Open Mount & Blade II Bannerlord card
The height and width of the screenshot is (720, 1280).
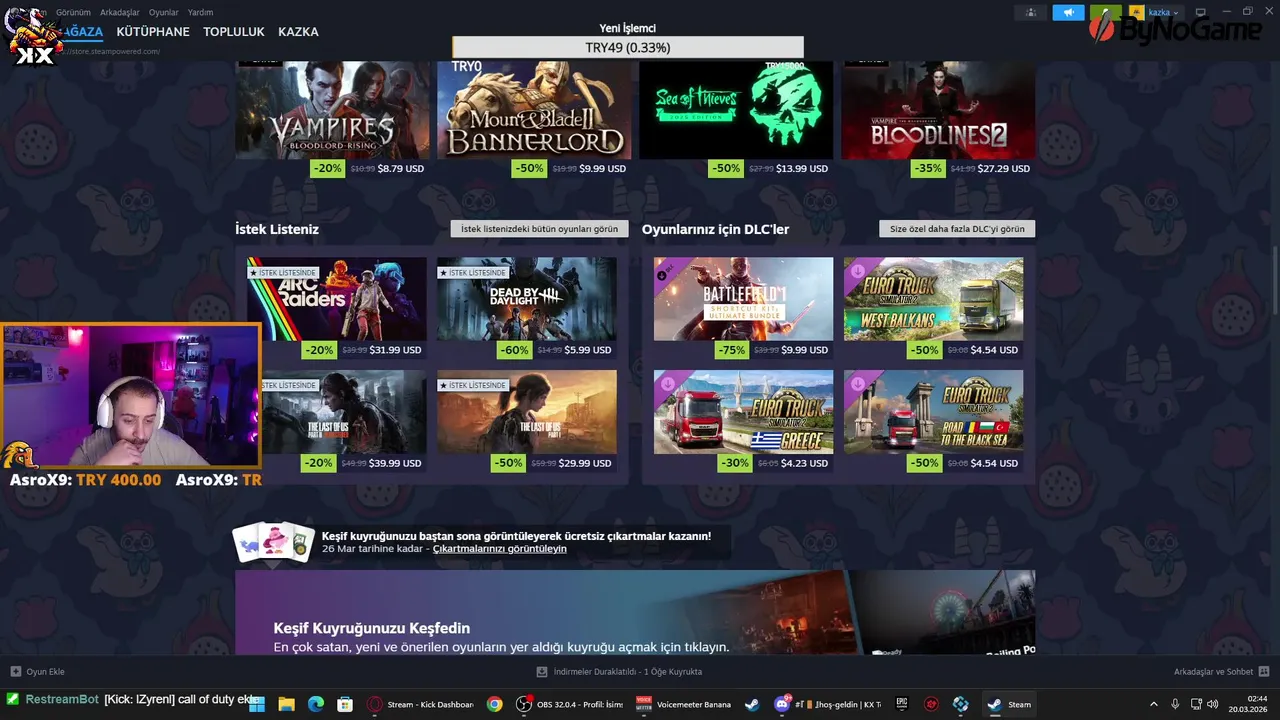click(x=534, y=110)
